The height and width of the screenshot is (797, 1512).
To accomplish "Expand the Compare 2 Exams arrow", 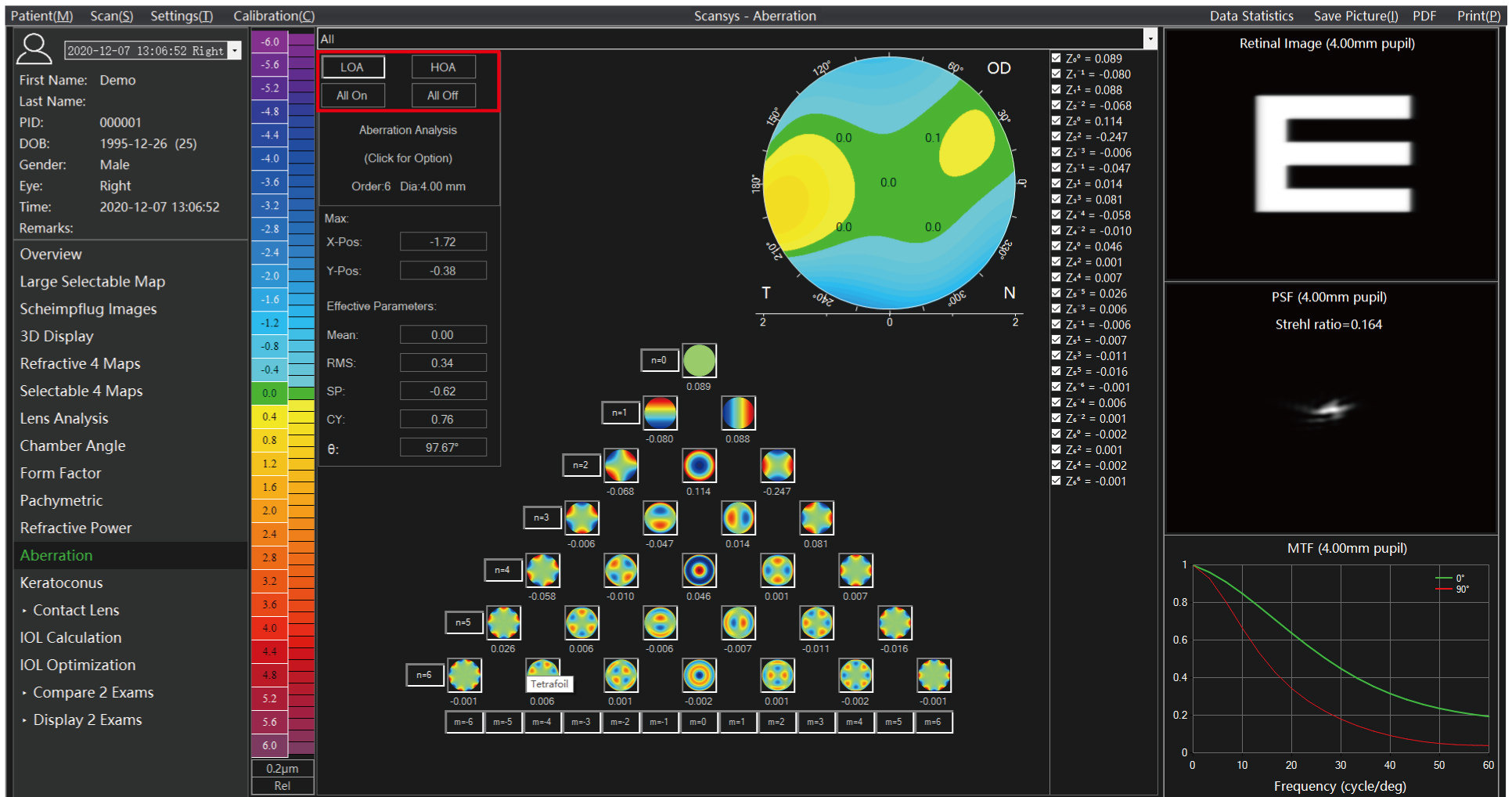I will click(24, 692).
